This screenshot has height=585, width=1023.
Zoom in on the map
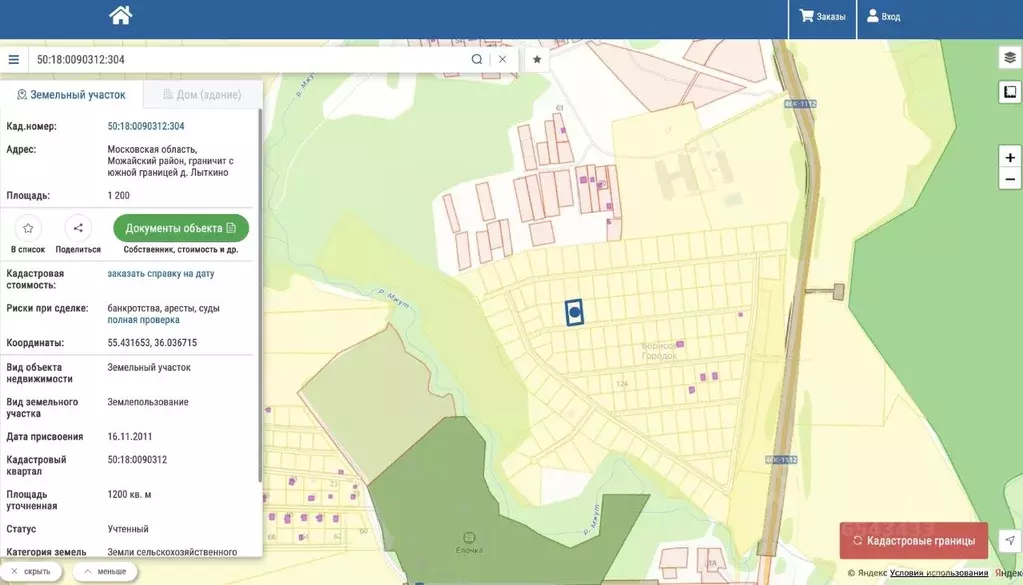pos(1009,157)
